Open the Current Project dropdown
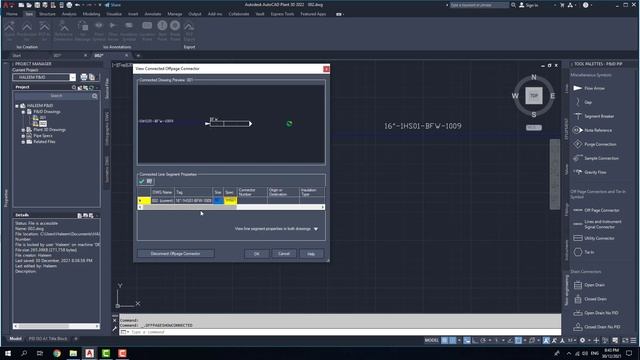 click(x=73, y=77)
